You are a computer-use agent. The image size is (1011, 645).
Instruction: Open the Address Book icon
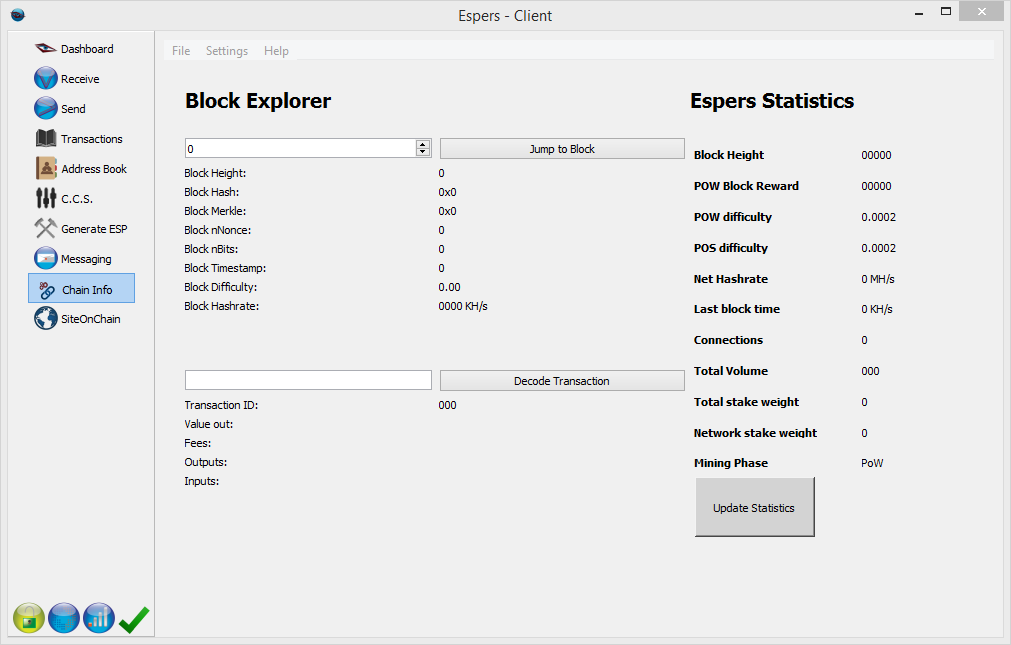pyautogui.click(x=46, y=168)
